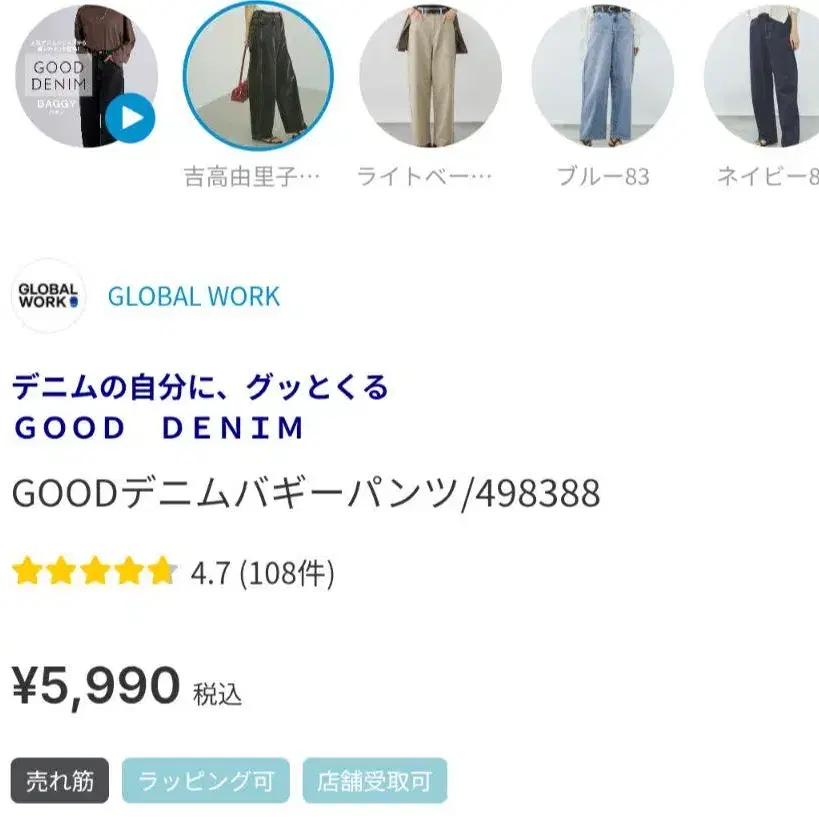The width and height of the screenshot is (819, 819).
Task: Click the ライトベー color label
Action: pos(424,177)
